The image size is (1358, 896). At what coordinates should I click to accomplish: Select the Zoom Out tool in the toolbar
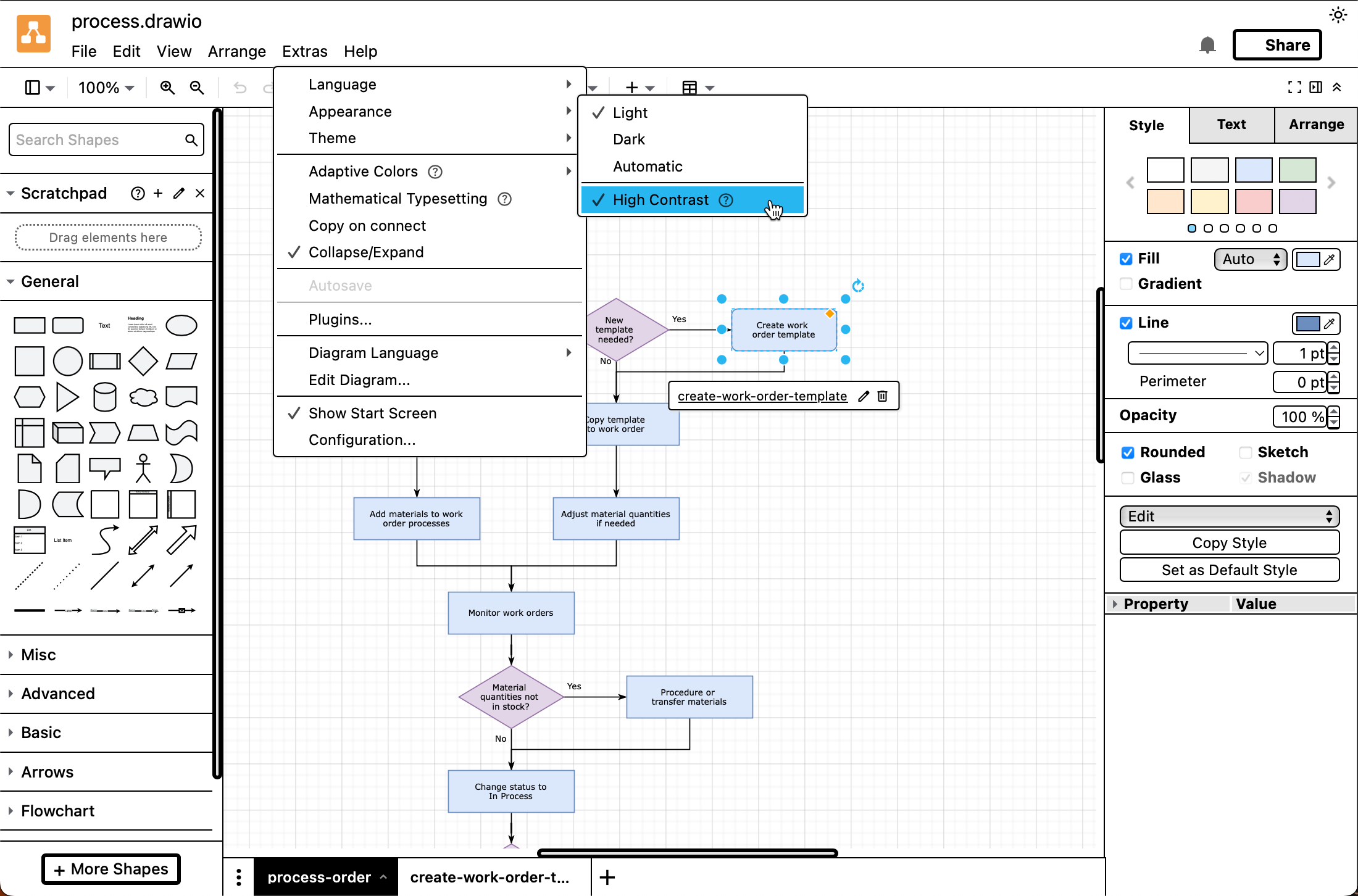tap(197, 87)
